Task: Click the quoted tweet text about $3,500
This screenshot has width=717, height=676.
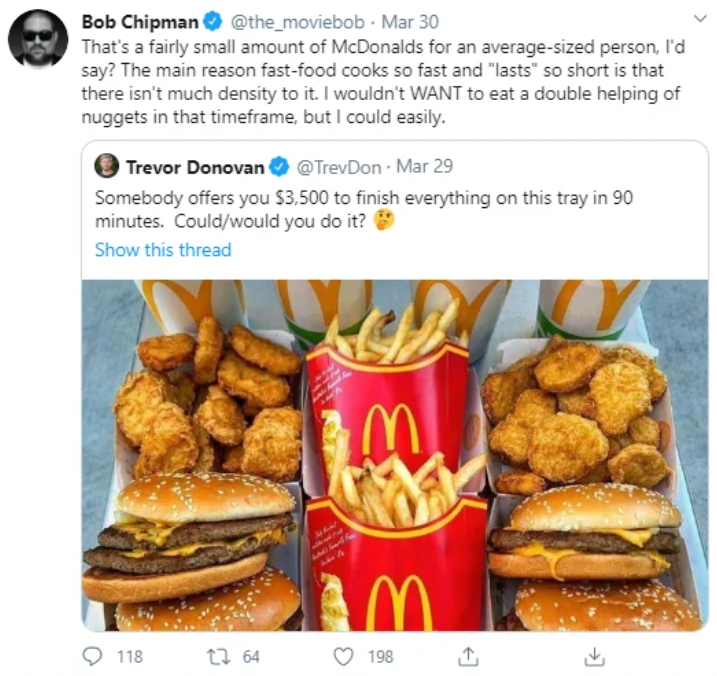Action: pyautogui.click(x=364, y=209)
